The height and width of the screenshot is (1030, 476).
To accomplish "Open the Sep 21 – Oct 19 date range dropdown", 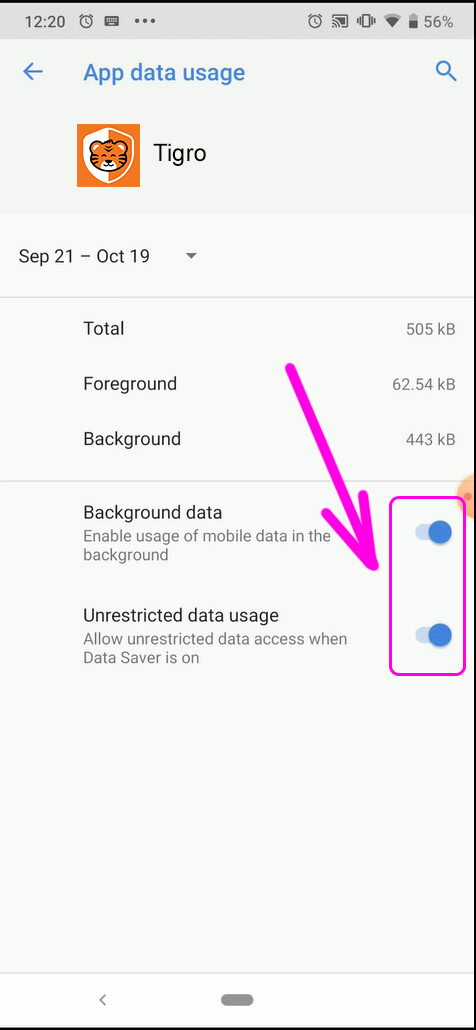I will tap(108, 256).
